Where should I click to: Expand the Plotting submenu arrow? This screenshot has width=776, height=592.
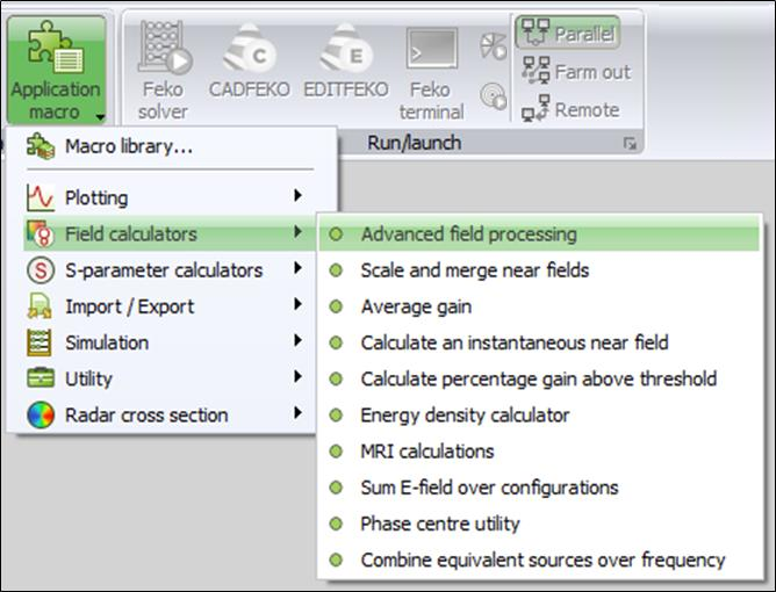point(298,197)
